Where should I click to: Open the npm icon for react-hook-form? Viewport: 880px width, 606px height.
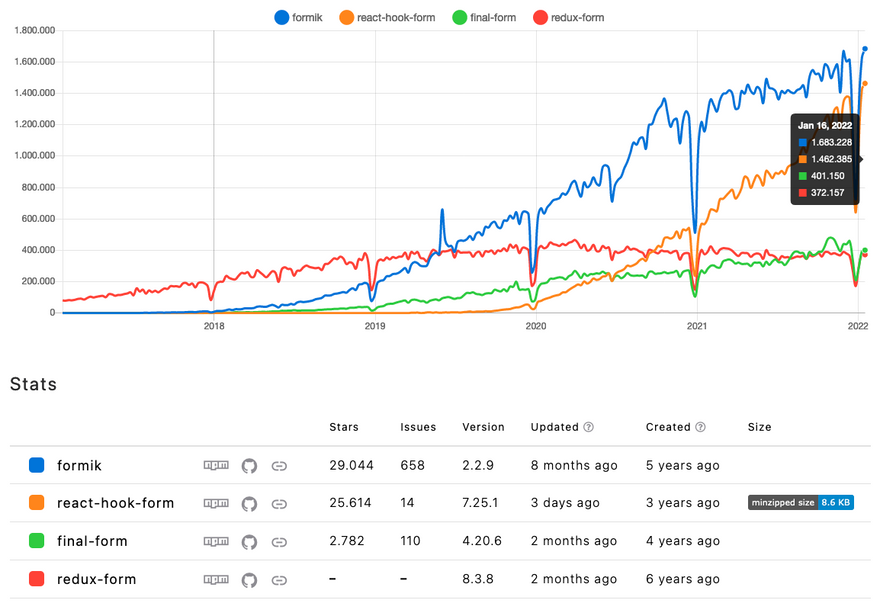[x=216, y=503]
